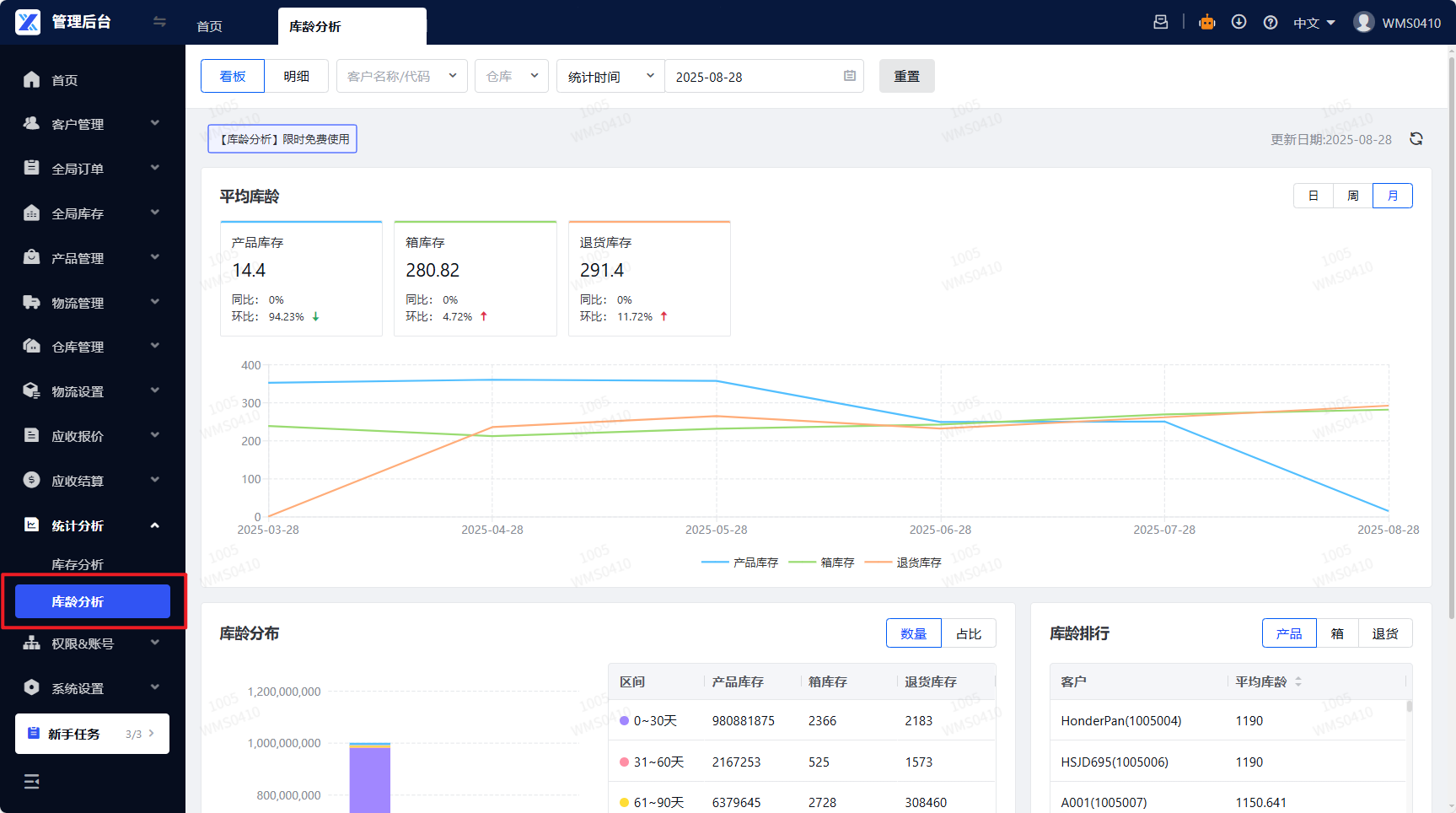Collapse sidebar using the header toggle icon
Screen dimensions: 1456x813
point(159,22)
